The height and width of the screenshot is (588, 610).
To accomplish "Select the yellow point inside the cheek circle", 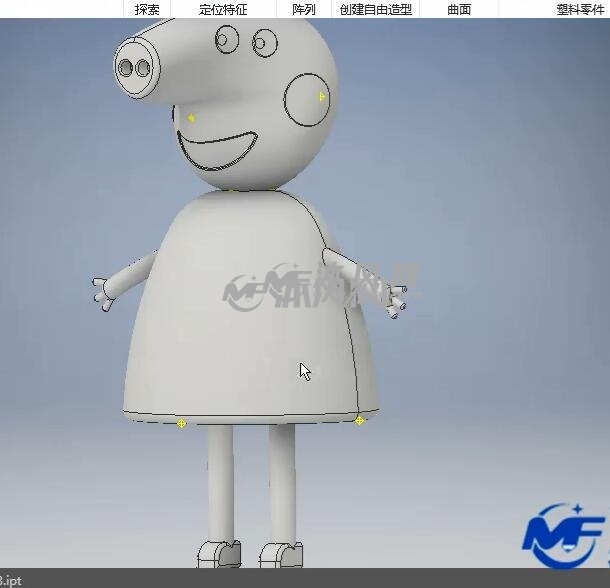I will tap(323, 97).
